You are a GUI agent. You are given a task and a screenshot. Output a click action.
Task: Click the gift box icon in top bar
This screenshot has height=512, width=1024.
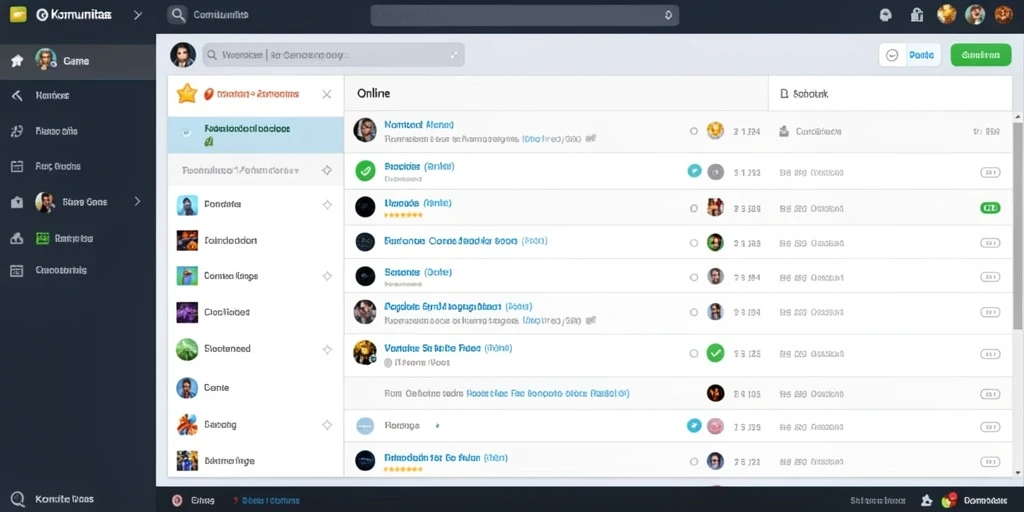(x=916, y=14)
